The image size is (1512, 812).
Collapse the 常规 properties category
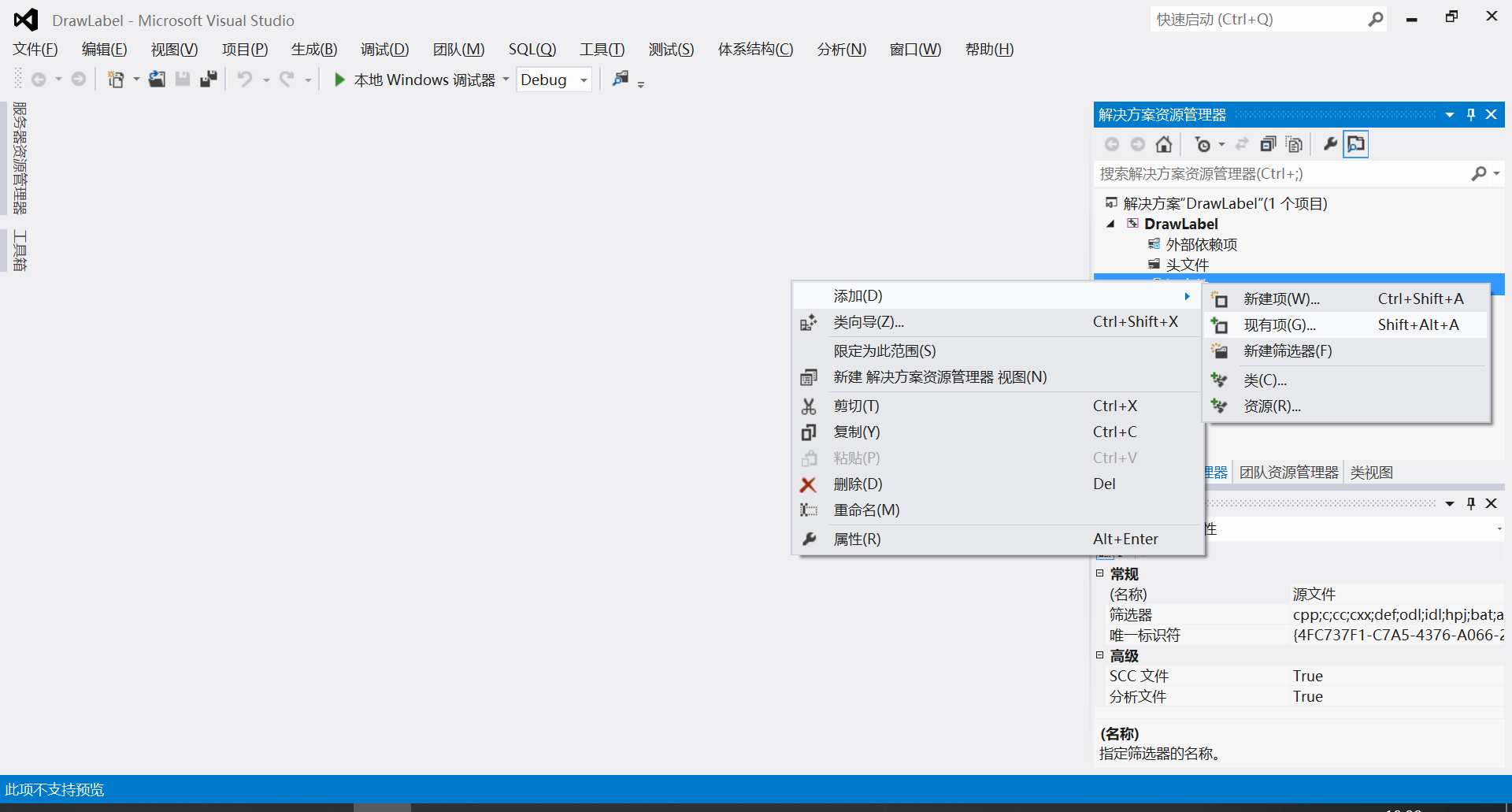[x=1100, y=573]
